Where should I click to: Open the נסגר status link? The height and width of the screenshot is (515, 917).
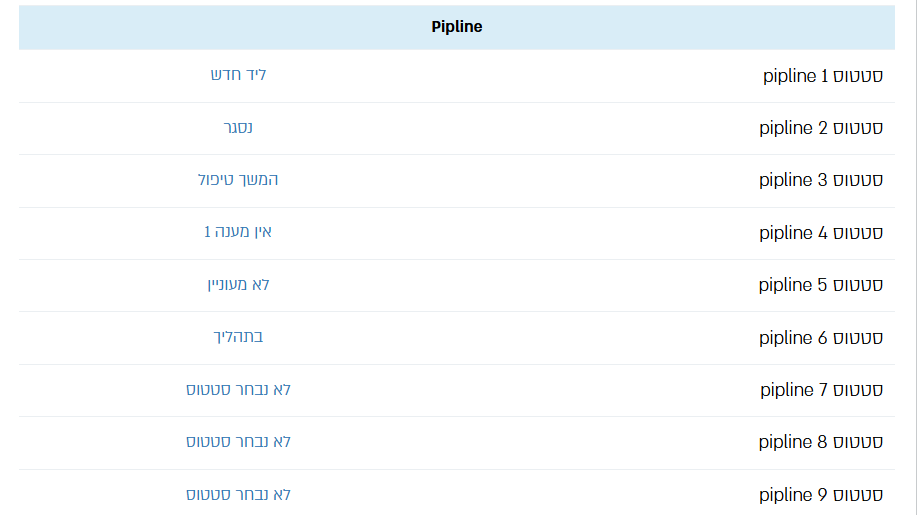tap(238, 127)
